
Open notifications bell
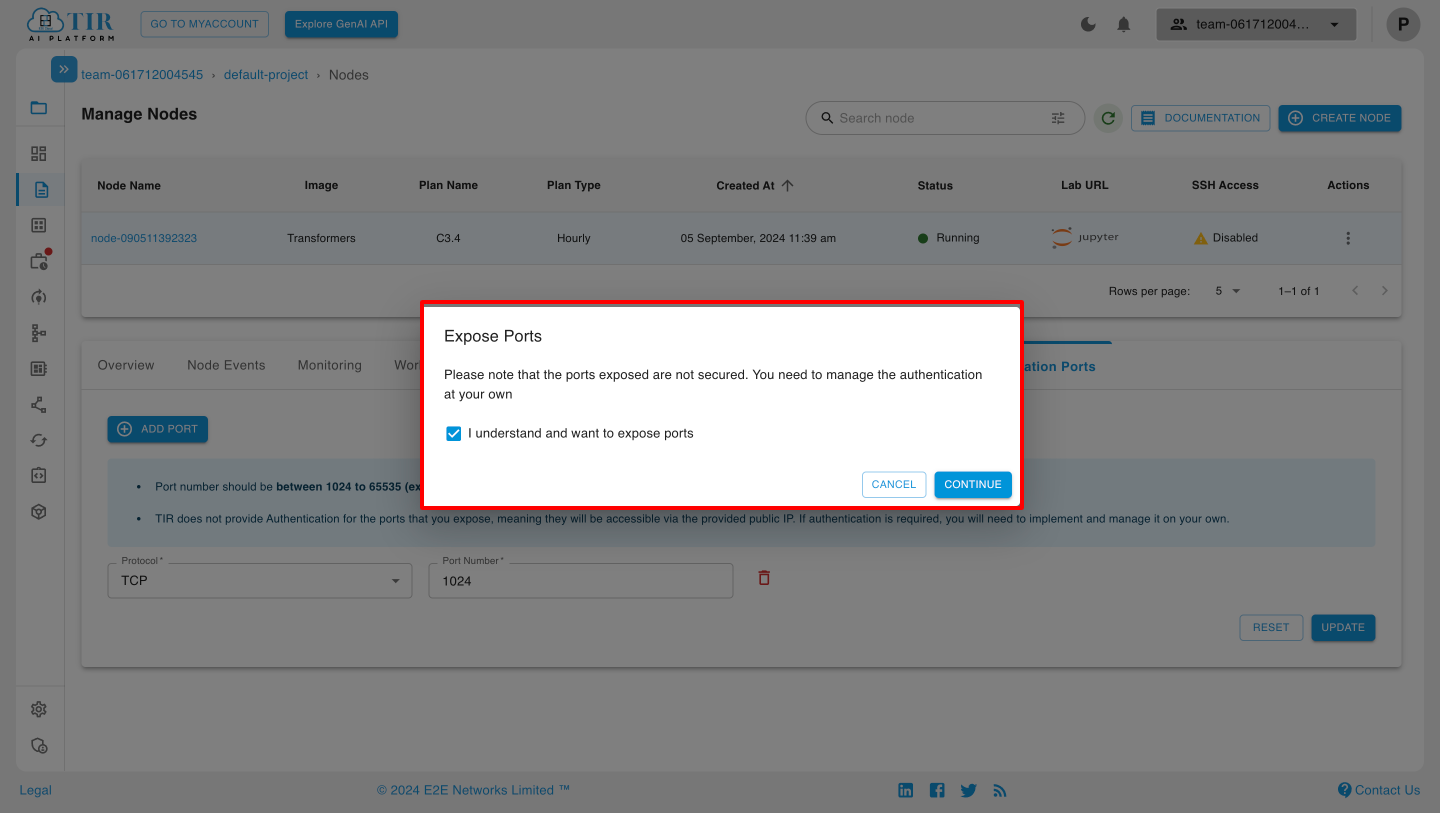1124,24
